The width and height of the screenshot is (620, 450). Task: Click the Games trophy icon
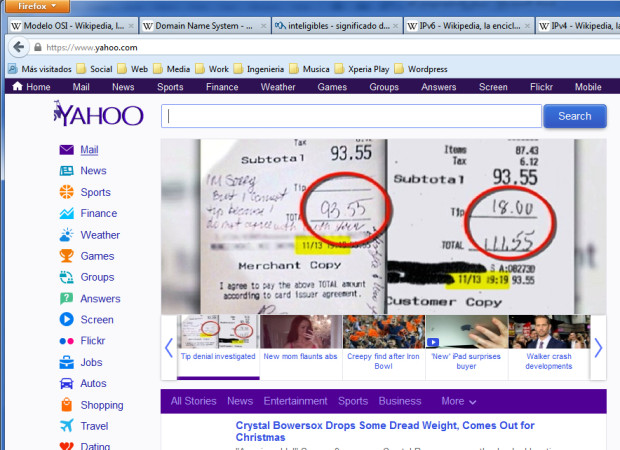66,256
